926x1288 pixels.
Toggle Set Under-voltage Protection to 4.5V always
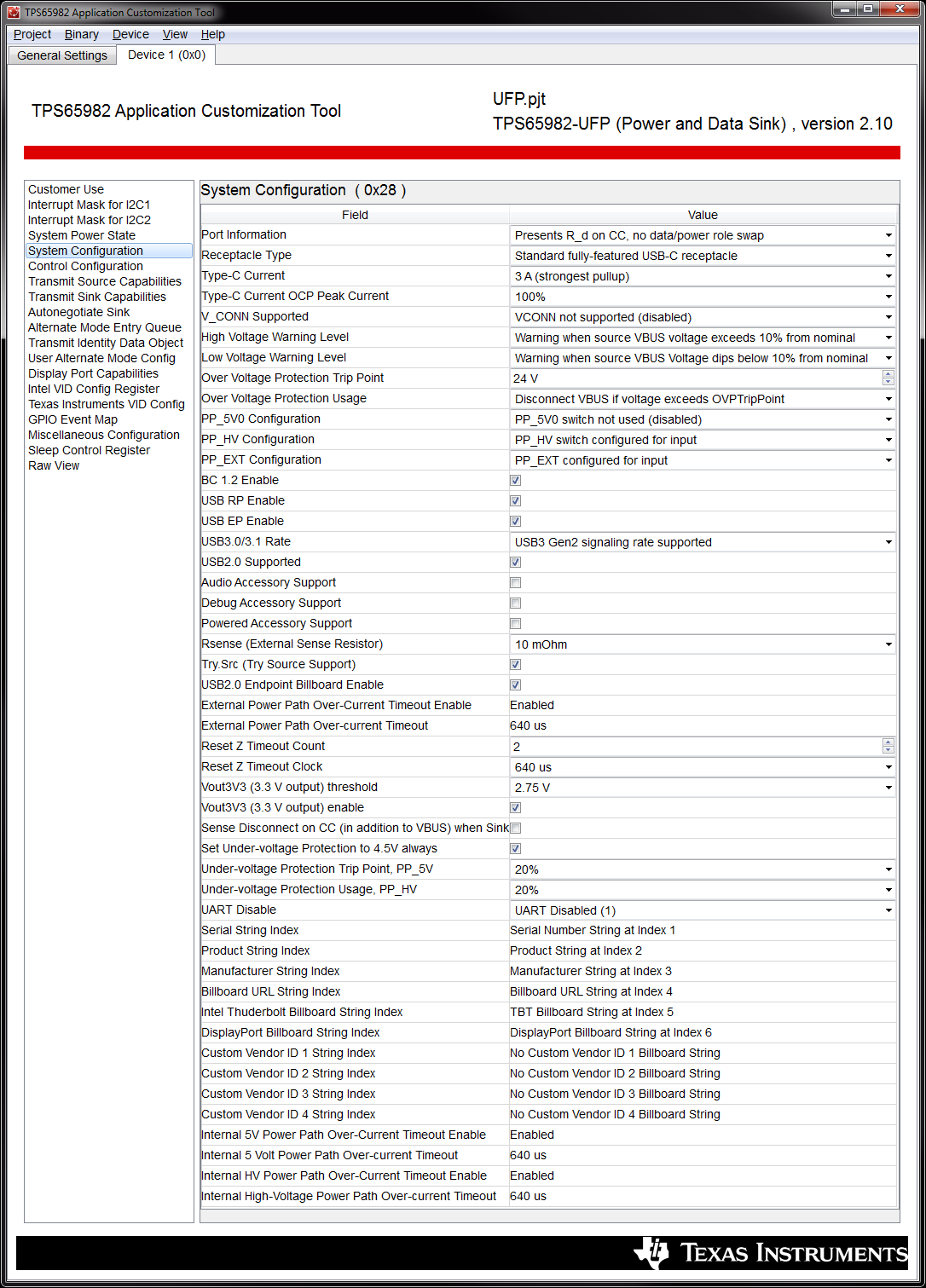(515, 849)
